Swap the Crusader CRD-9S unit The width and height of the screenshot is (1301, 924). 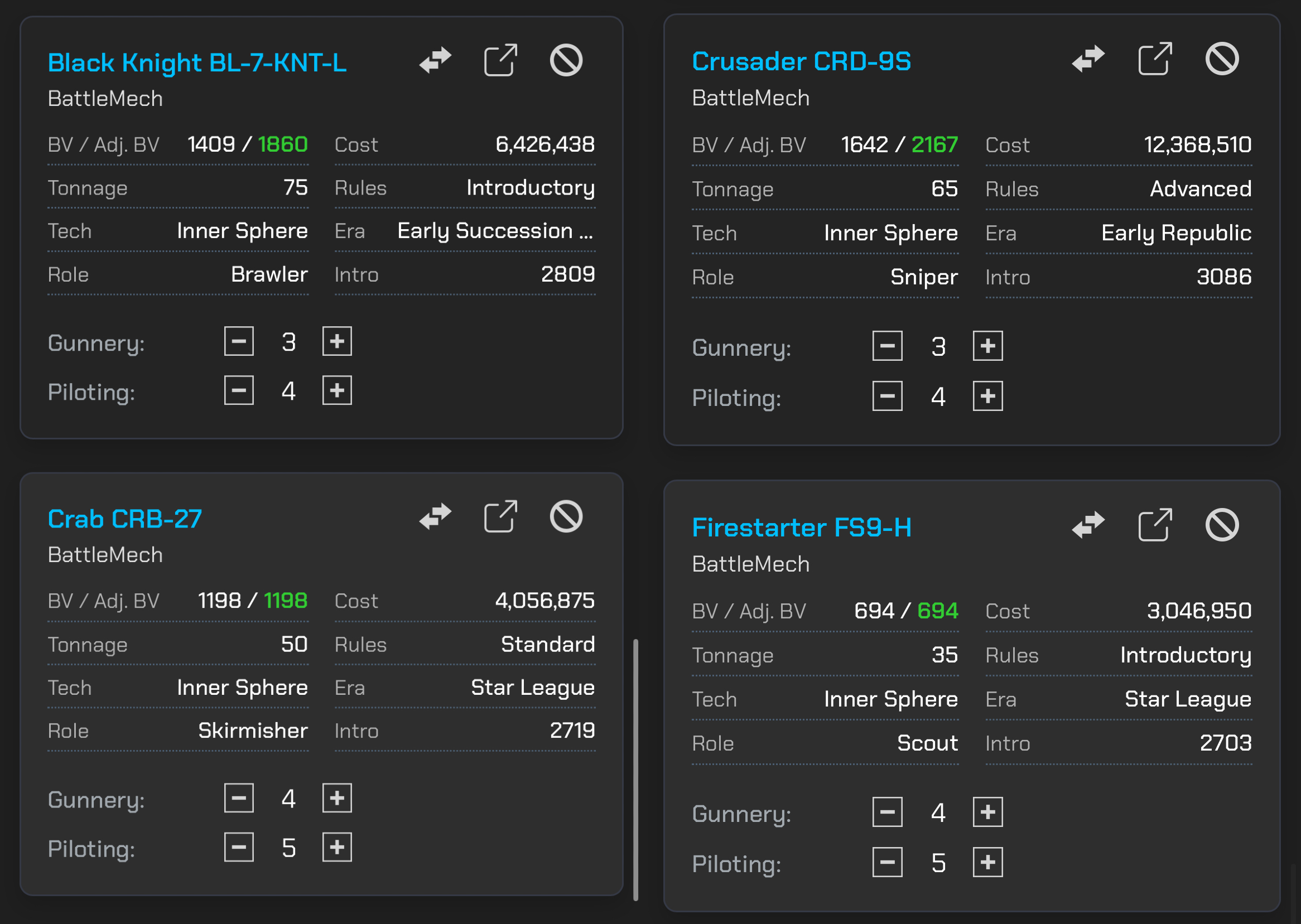coord(1088,59)
